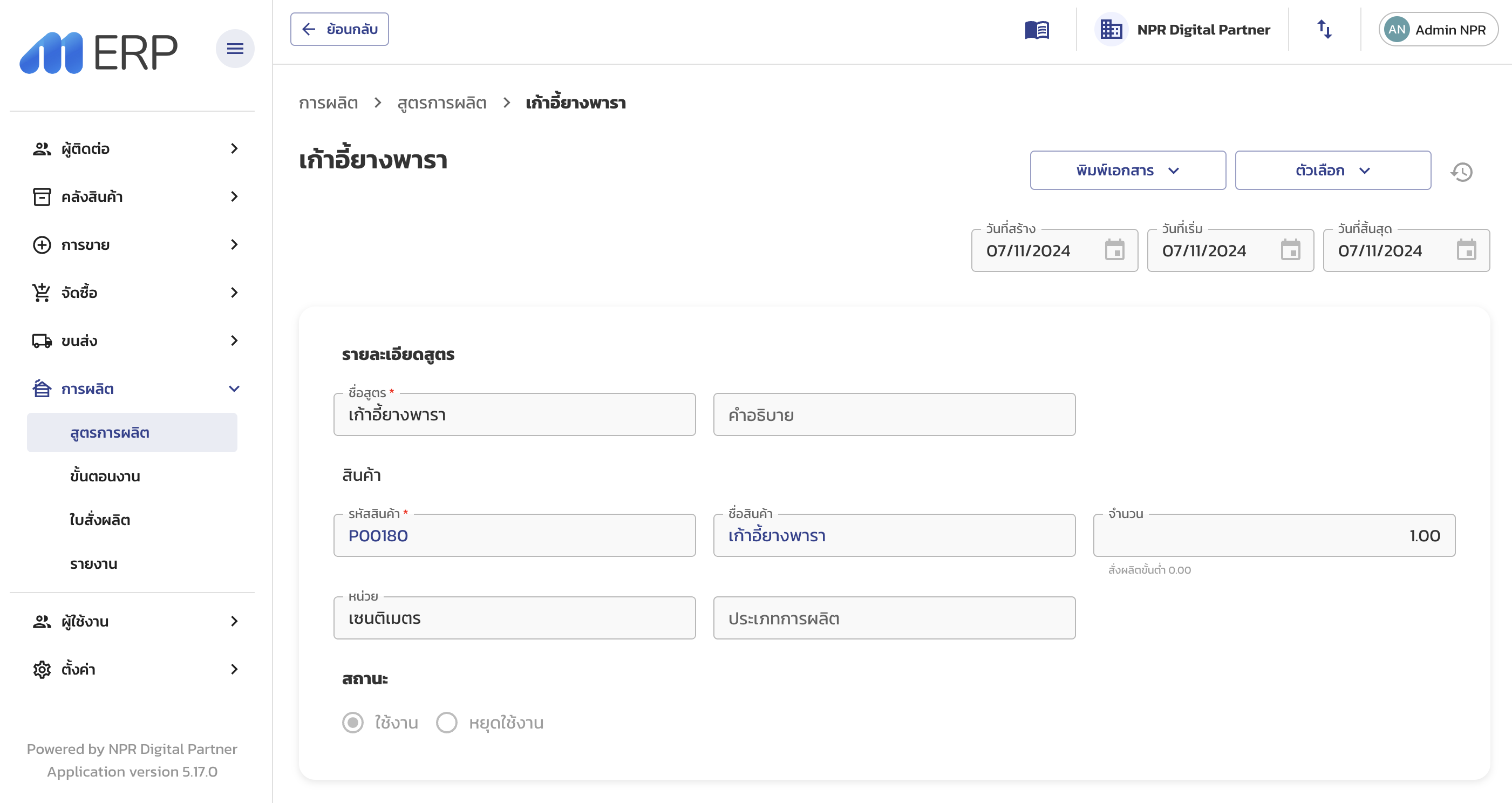Open the ใบสั่งผลิต submenu item
This screenshot has height=803, width=1512.
coord(100,520)
